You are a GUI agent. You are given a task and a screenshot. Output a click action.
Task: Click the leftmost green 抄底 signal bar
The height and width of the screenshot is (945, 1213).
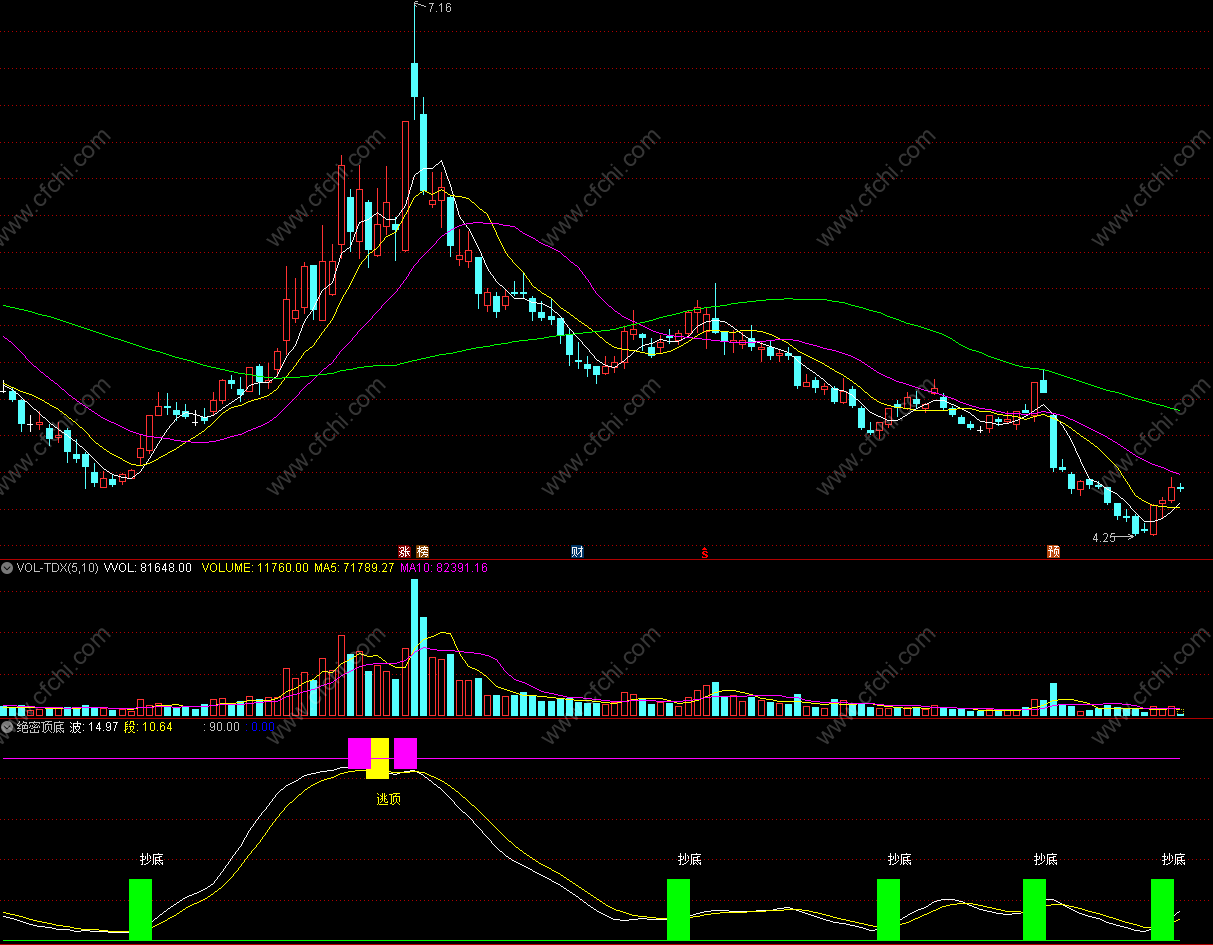[140, 910]
